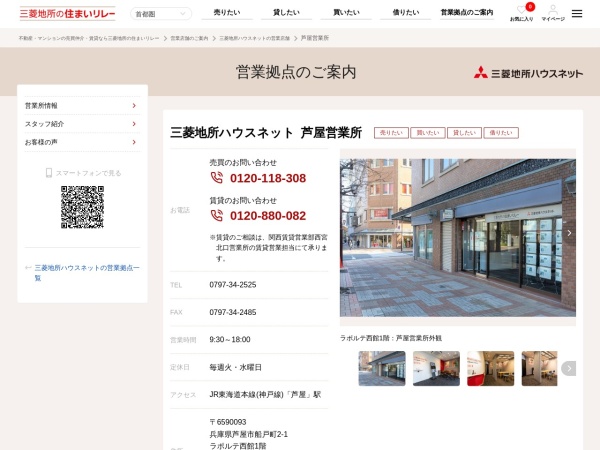600x450 pixels.
Task: Click the 買いたい tag button
Action: point(428,133)
